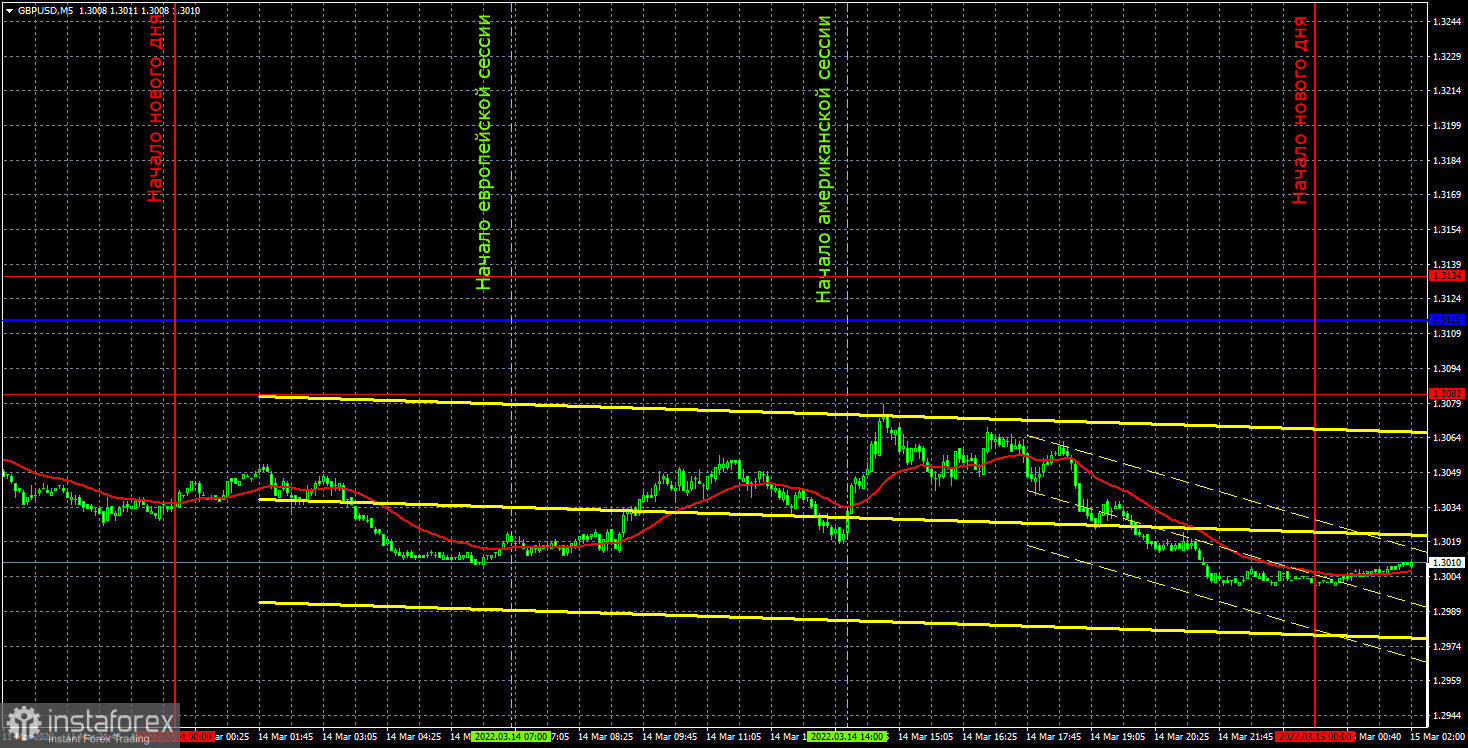Click the small triangle before GBPUSD,M5
The height and width of the screenshot is (748, 1468).
[10, 10]
